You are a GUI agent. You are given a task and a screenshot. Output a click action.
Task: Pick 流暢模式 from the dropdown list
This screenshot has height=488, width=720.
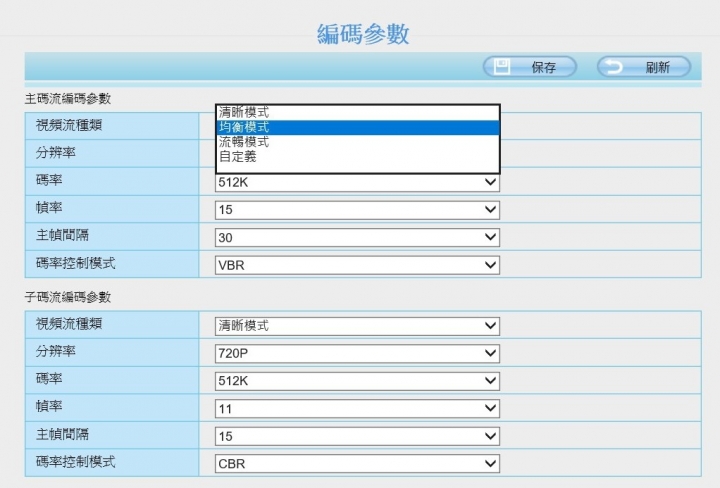coord(358,142)
